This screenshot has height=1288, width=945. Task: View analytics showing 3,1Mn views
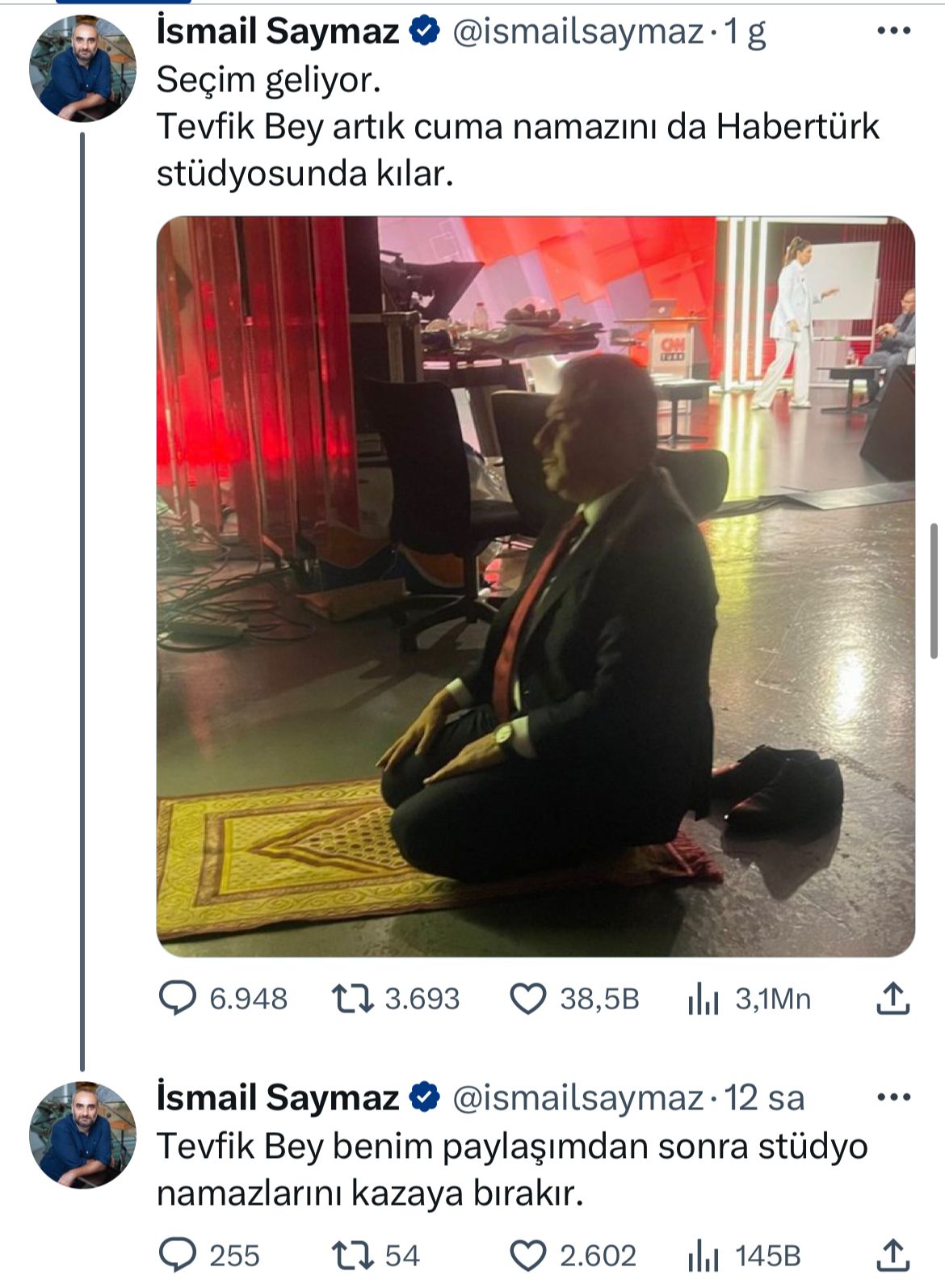pyautogui.click(x=703, y=1000)
